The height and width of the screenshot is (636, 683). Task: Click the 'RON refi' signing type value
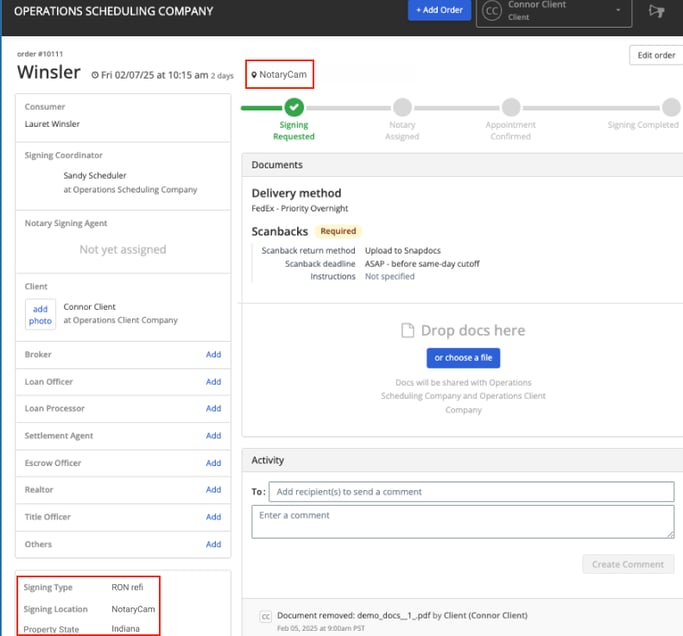[x=127, y=587]
